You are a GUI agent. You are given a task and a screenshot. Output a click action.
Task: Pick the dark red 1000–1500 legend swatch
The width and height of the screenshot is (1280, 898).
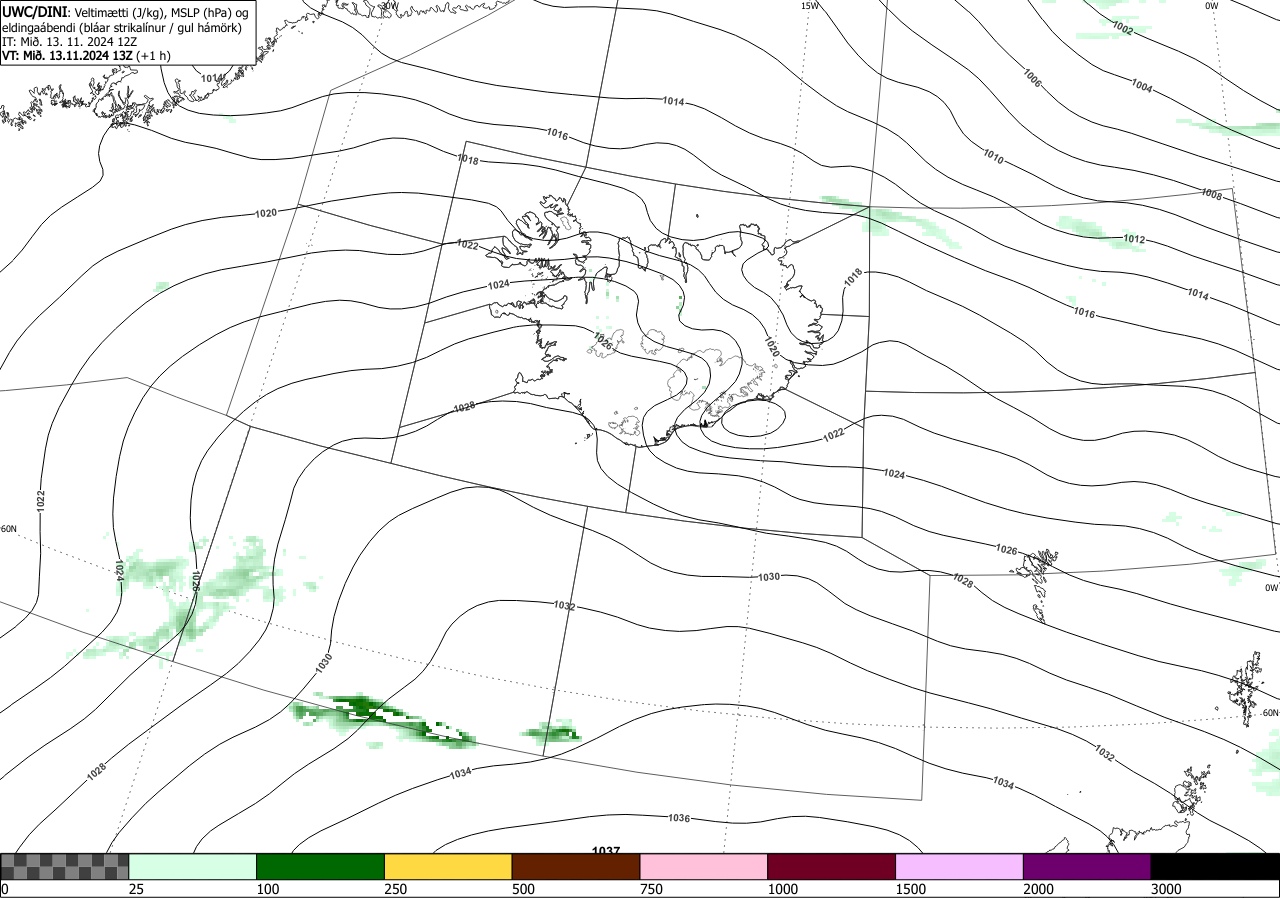pos(832,866)
